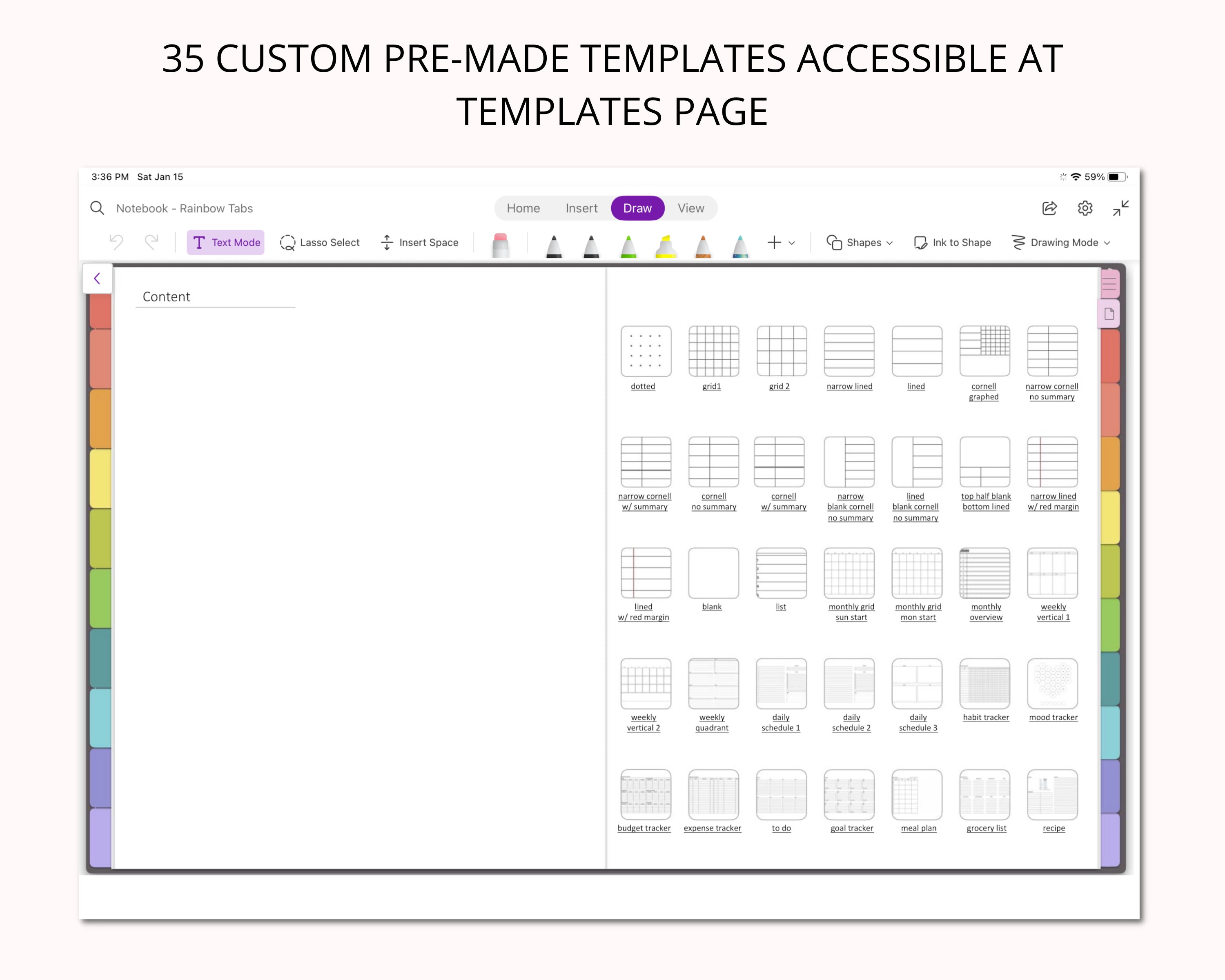Click the Share icon

1049,208
